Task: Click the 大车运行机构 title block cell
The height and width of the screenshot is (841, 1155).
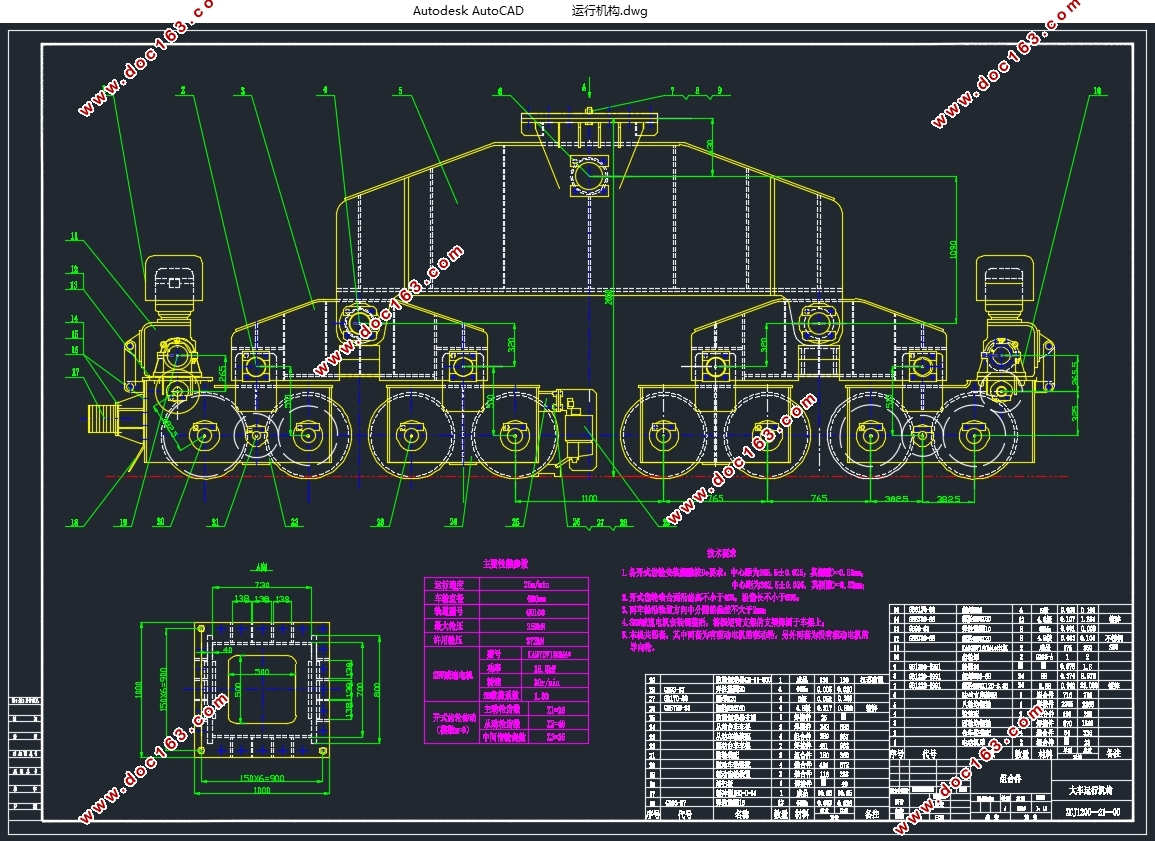Action: pos(1091,790)
